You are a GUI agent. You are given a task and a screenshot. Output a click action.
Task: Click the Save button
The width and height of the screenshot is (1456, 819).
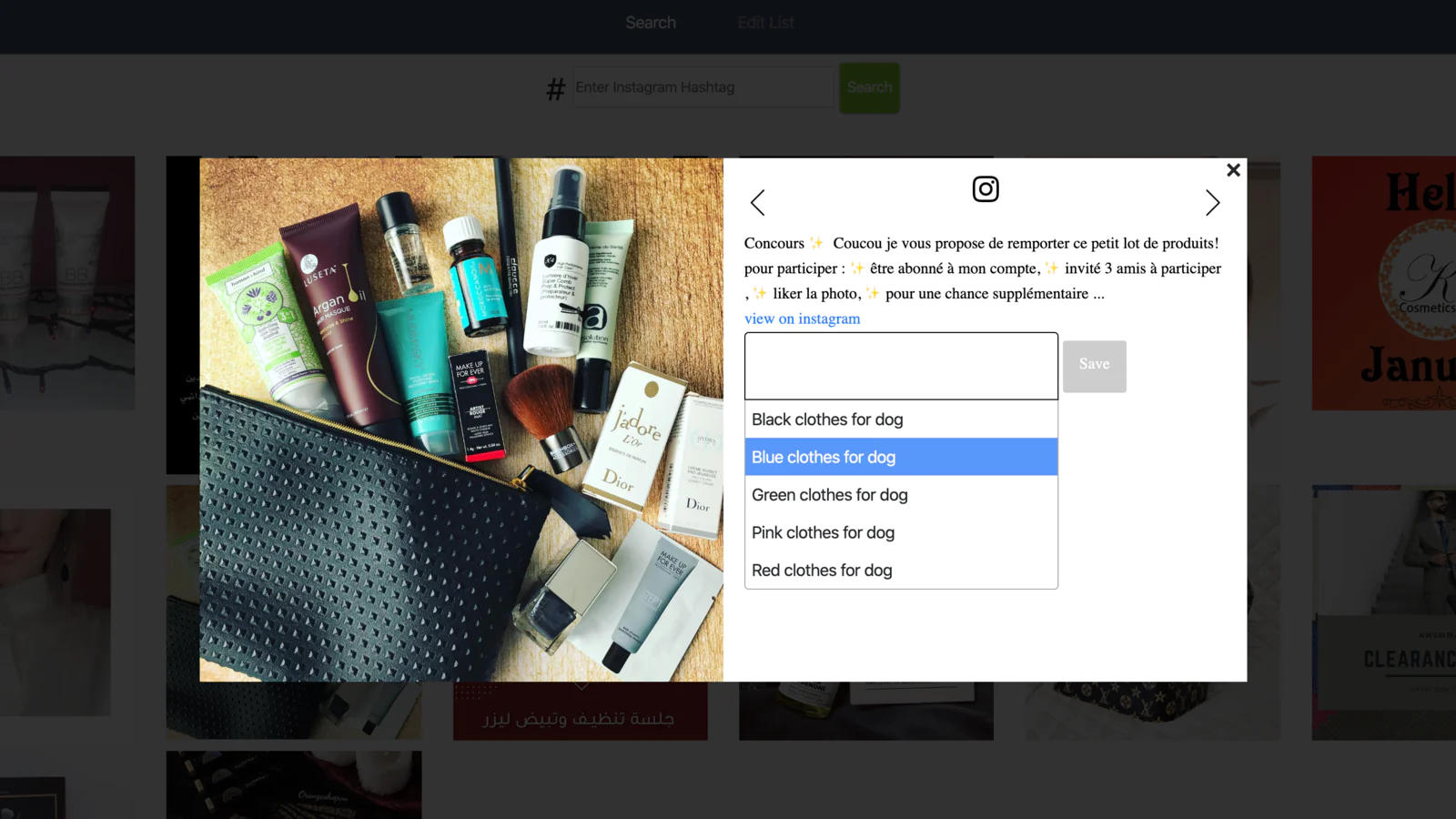click(1094, 366)
